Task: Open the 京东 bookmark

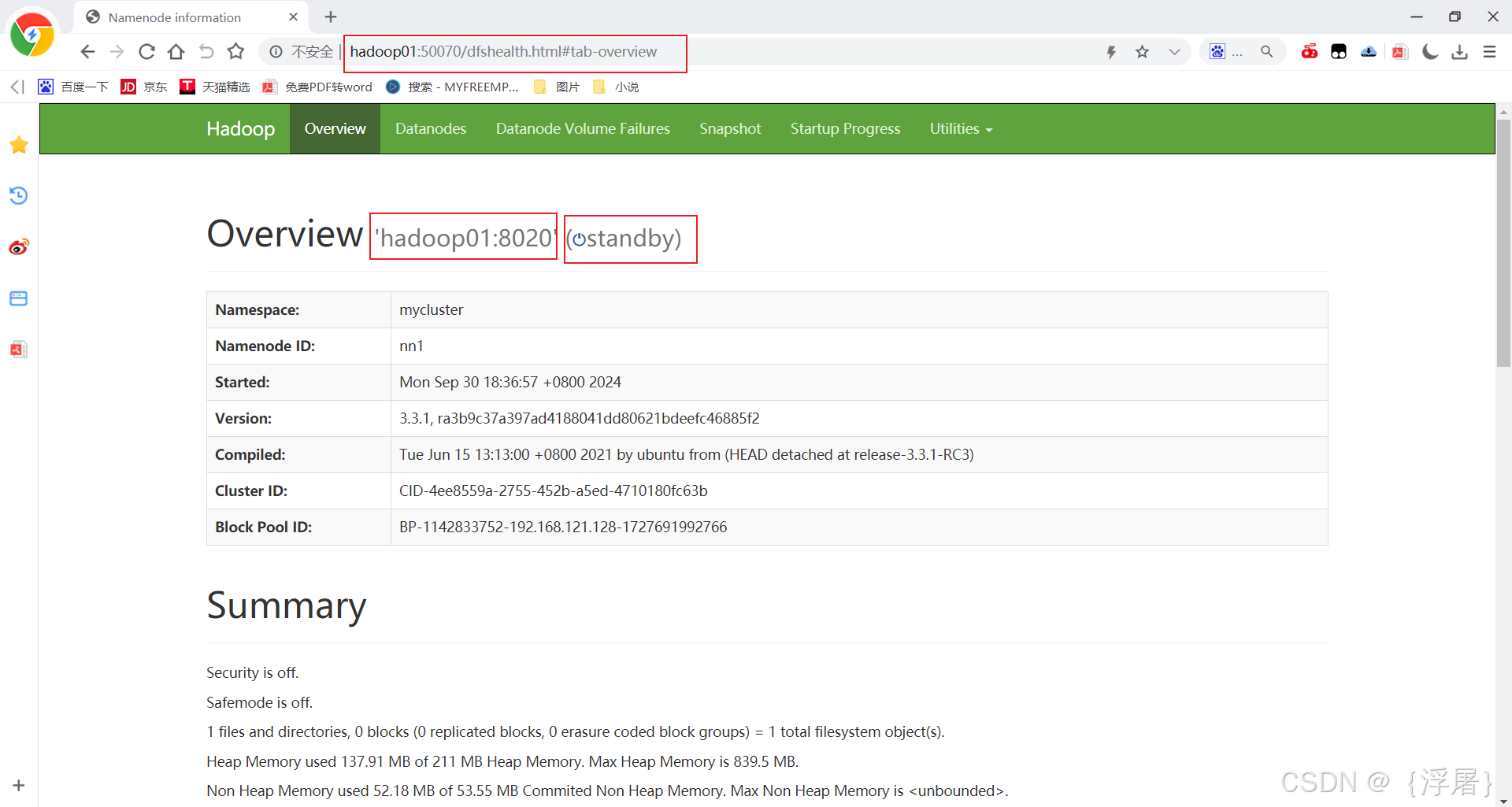Action: pyautogui.click(x=144, y=87)
